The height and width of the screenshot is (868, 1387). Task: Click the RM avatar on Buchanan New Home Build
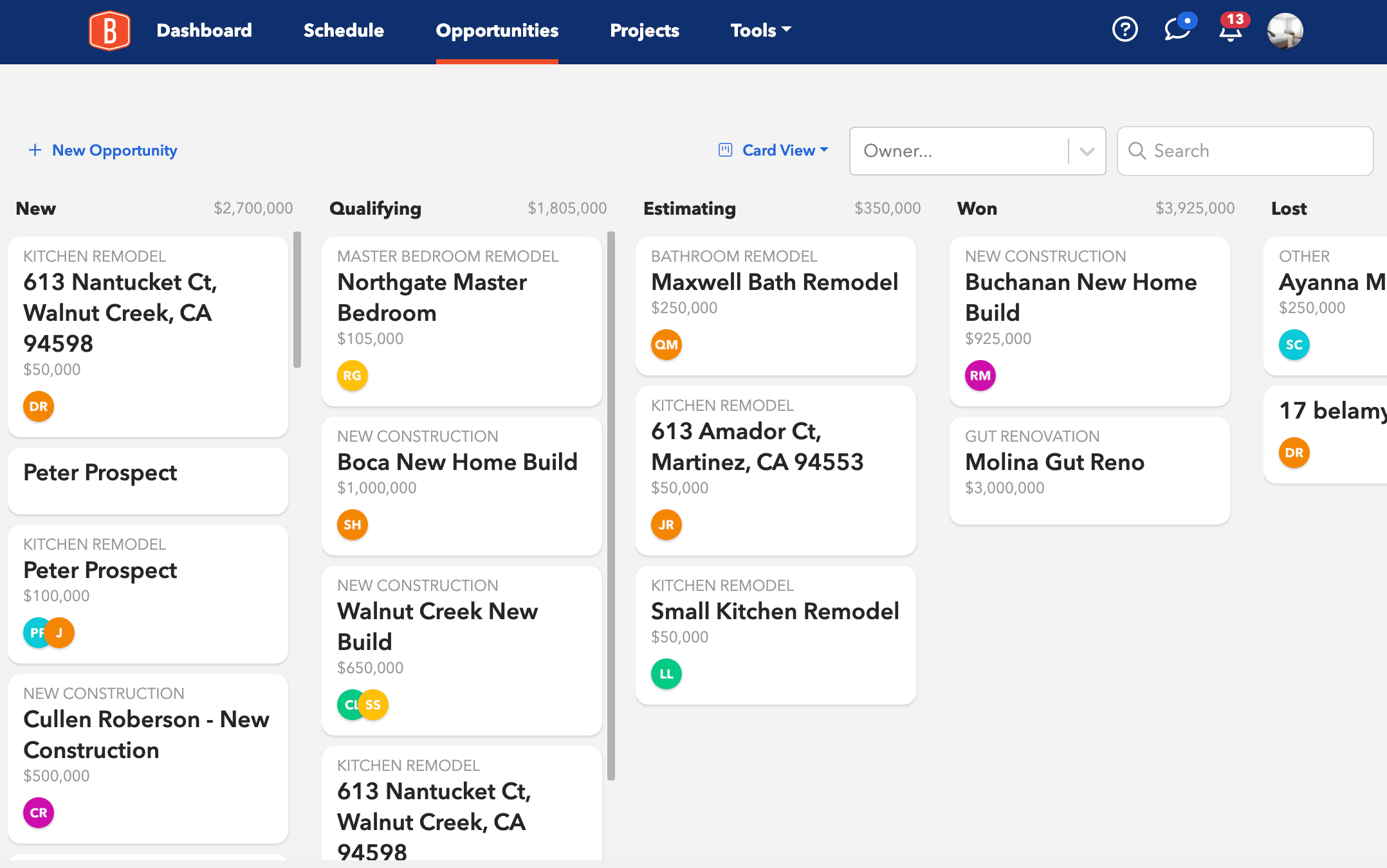(980, 375)
